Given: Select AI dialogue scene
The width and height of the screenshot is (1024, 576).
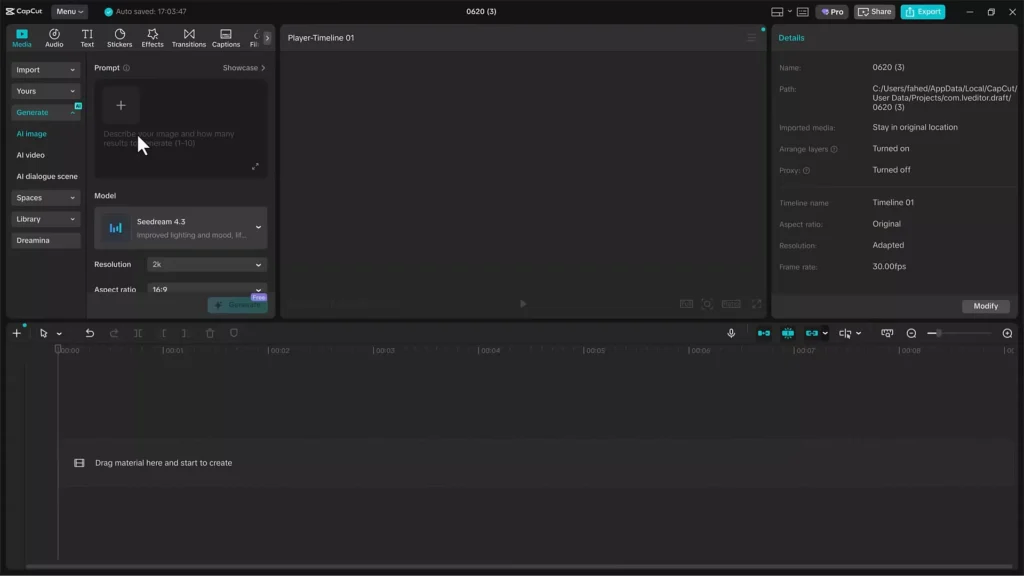Looking at the screenshot, I should [46, 176].
